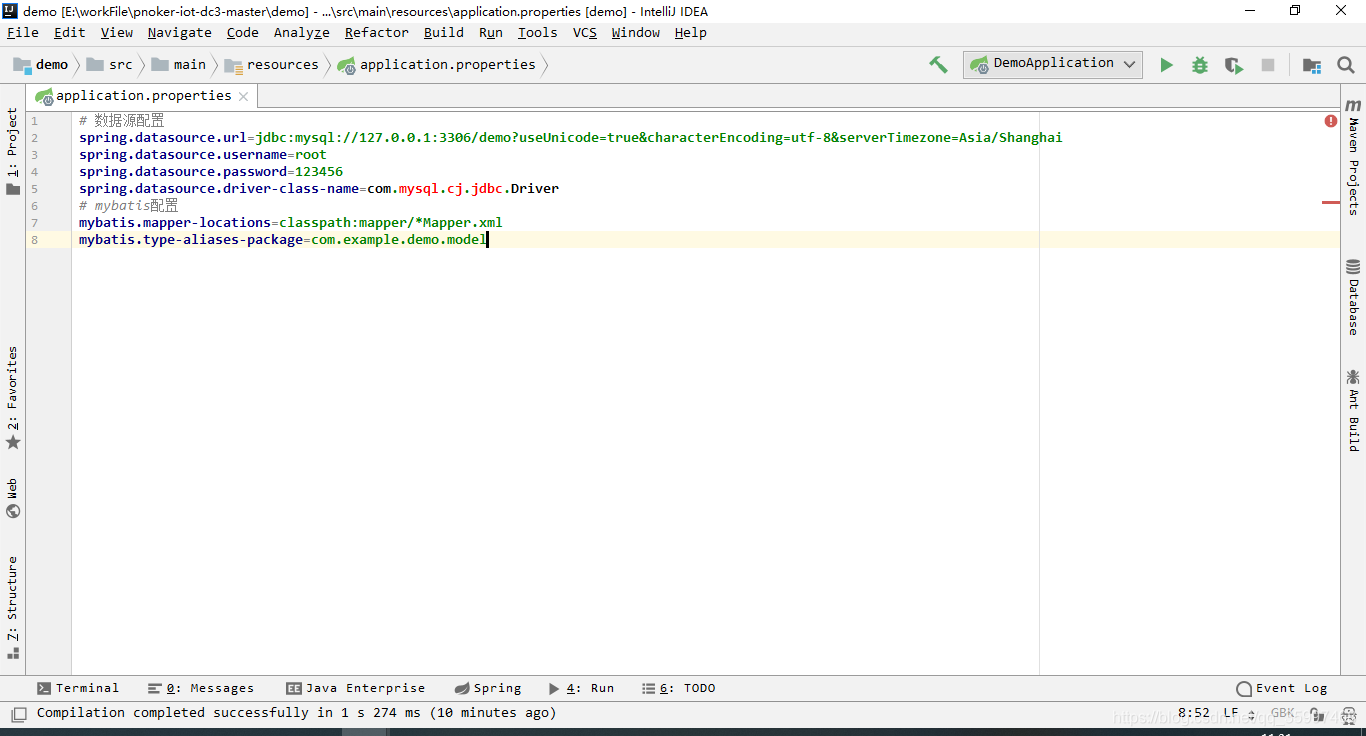Click the Build Project hammer icon
This screenshot has height=736, width=1366.
pyautogui.click(x=938, y=64)
